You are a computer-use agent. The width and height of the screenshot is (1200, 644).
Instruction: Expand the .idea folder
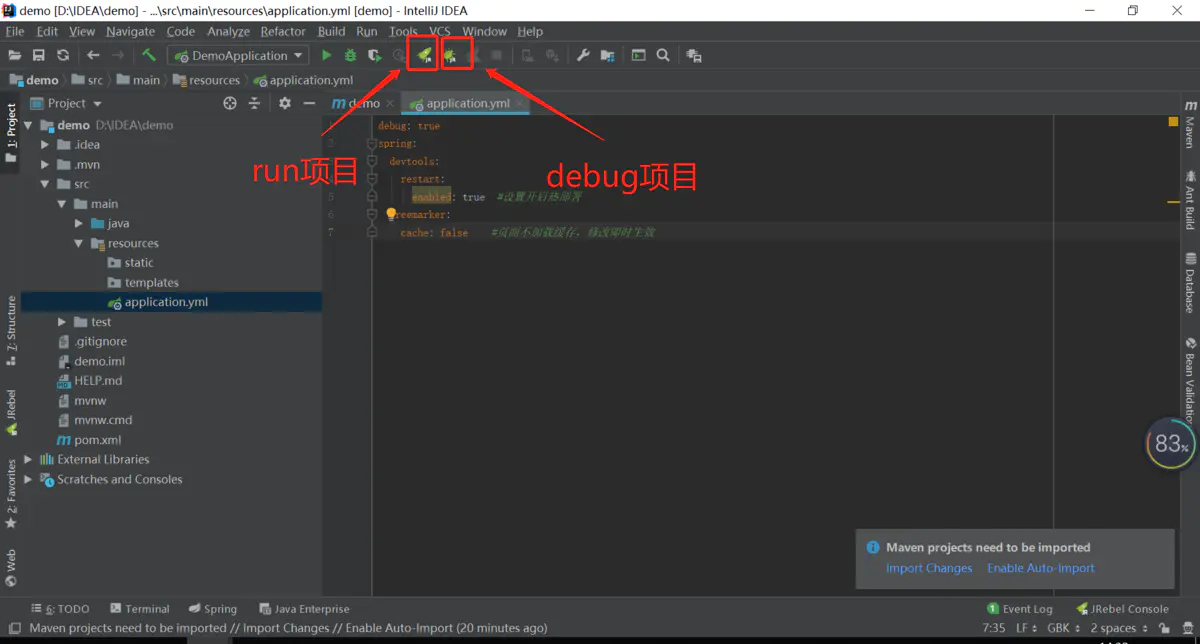pyautogui.click(x=45, y=145)
